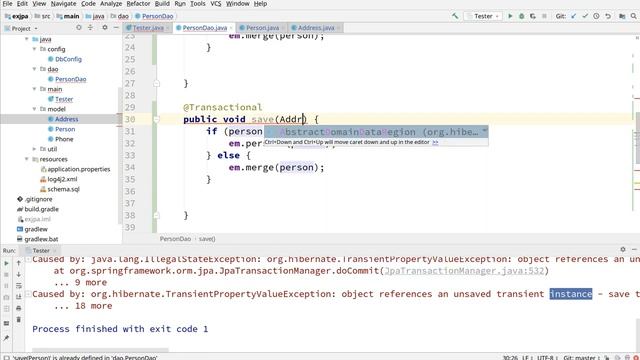Toggle soft-wrap in the Run console
Screen dimensions: 640x360
(18, 286)
